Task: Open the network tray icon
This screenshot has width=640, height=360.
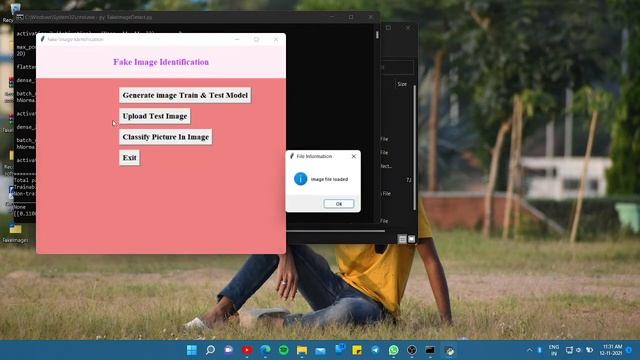Action: pos(569,350)
